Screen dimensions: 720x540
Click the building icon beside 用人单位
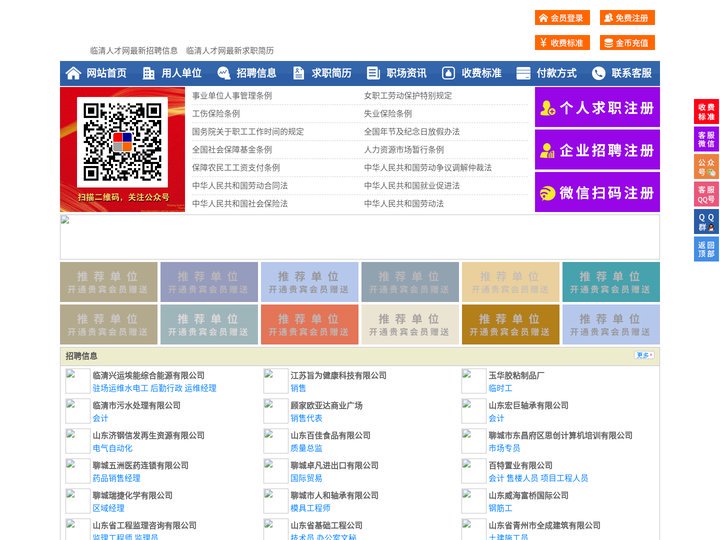[148, 73]
